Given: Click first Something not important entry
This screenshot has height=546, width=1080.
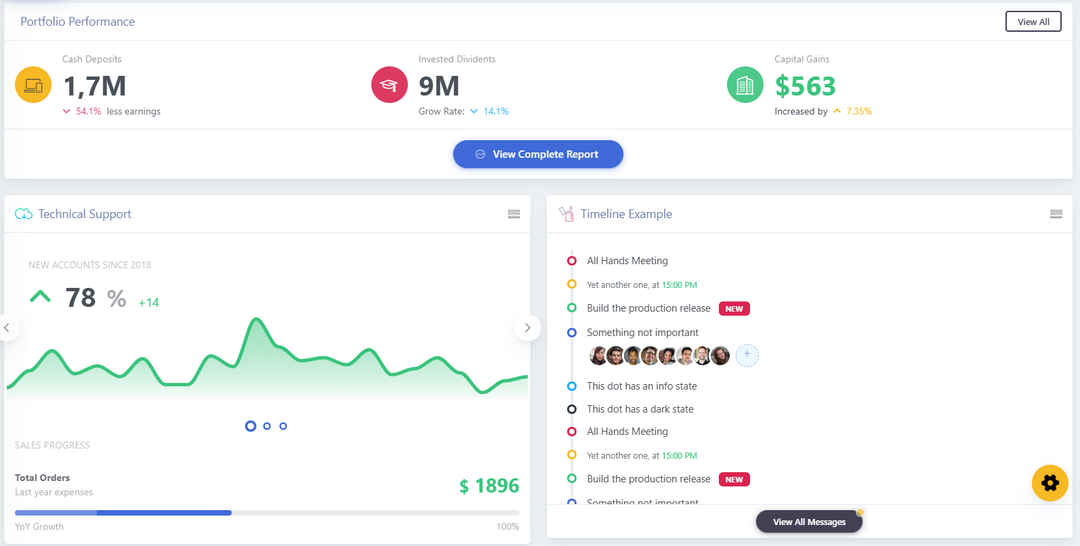Looking at the screenshot, I should click(643, 333).
